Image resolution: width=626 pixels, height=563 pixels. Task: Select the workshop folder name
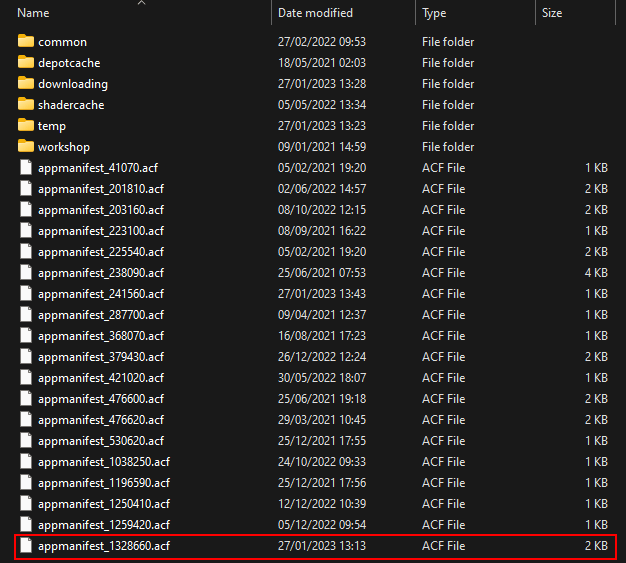[x=64, y=147]
